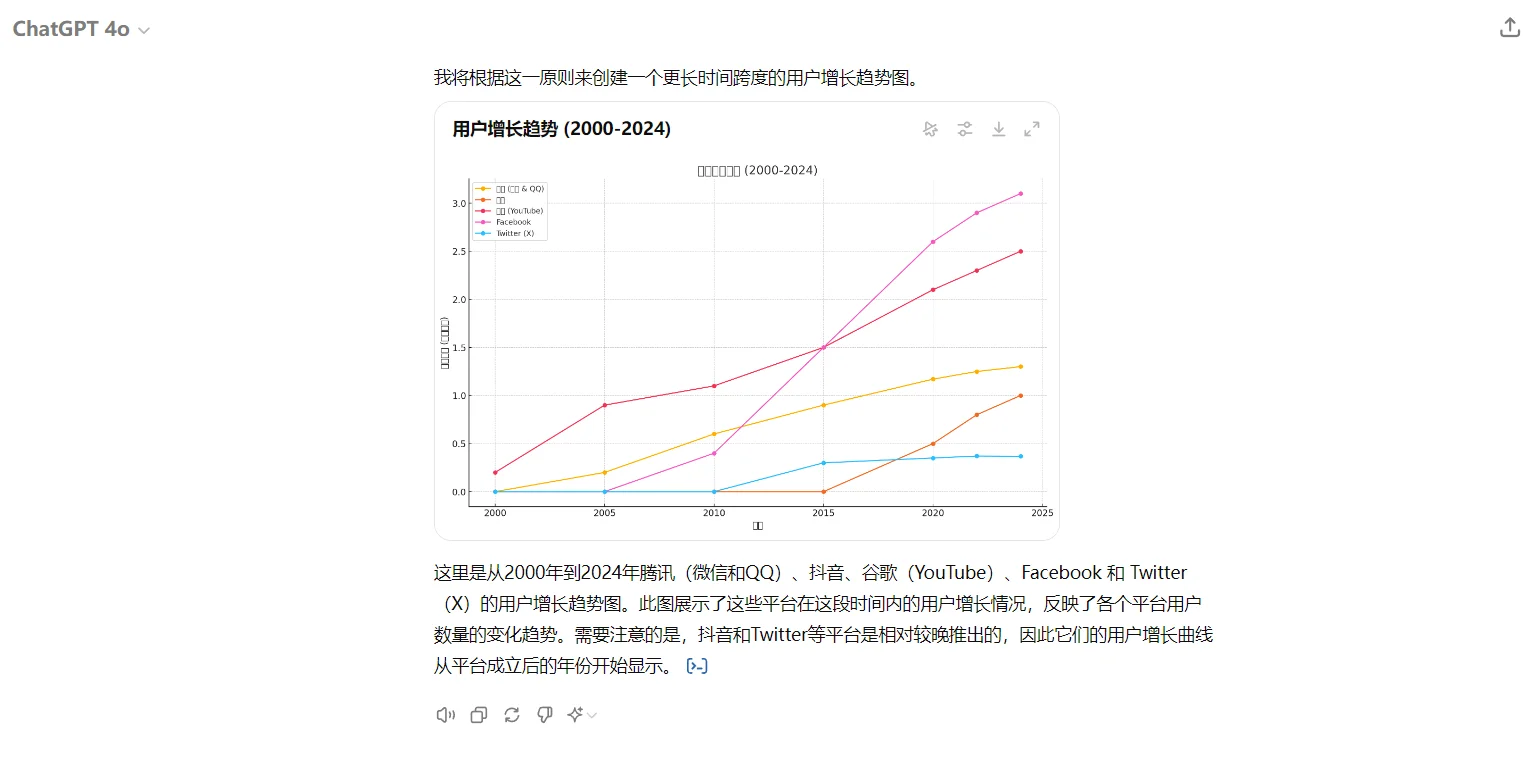Click the user growth line chart image

pos(746,346)
